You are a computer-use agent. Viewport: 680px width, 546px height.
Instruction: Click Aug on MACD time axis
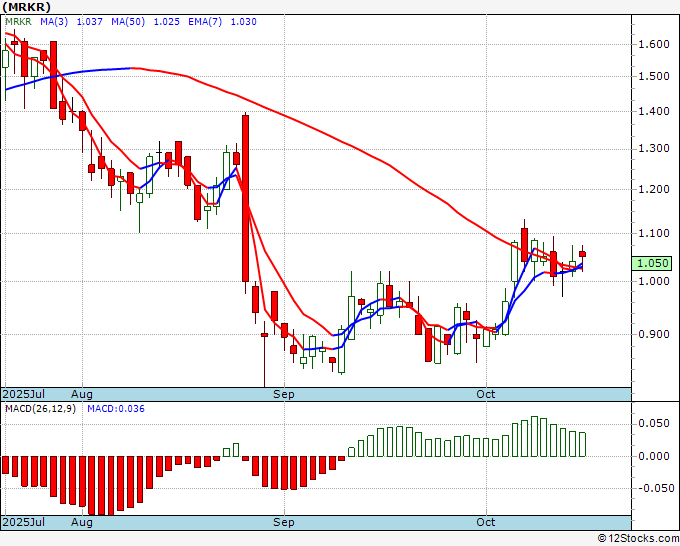tap(82, 522)
